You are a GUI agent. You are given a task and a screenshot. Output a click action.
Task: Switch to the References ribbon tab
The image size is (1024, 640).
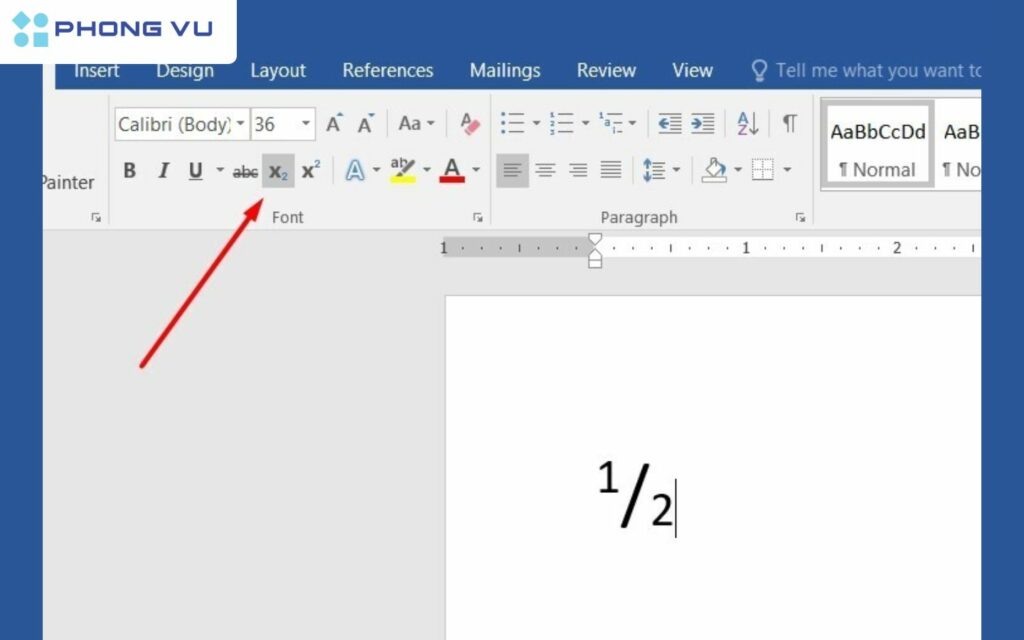[387, 70]
